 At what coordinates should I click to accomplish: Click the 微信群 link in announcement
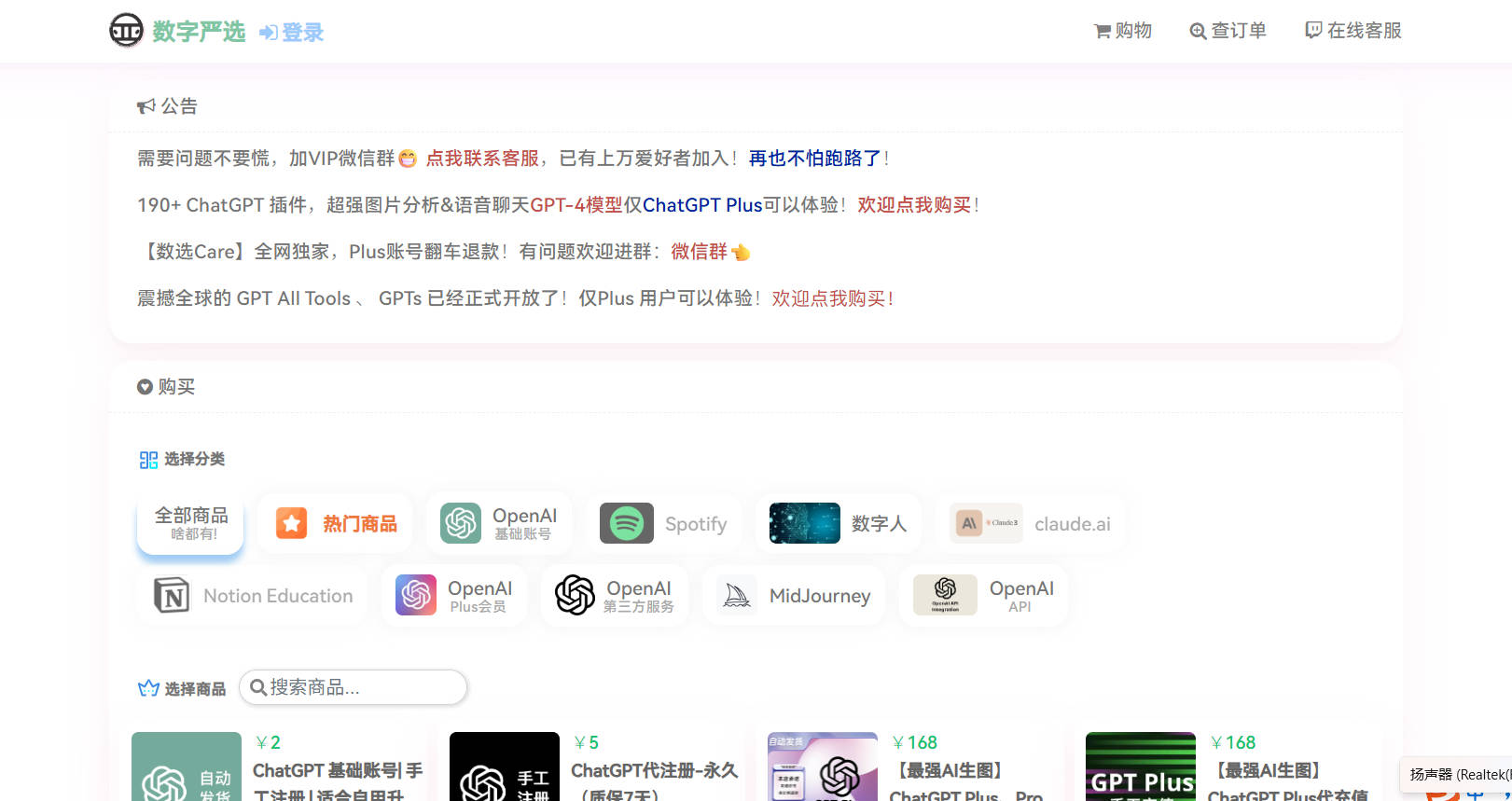[699, 252]
